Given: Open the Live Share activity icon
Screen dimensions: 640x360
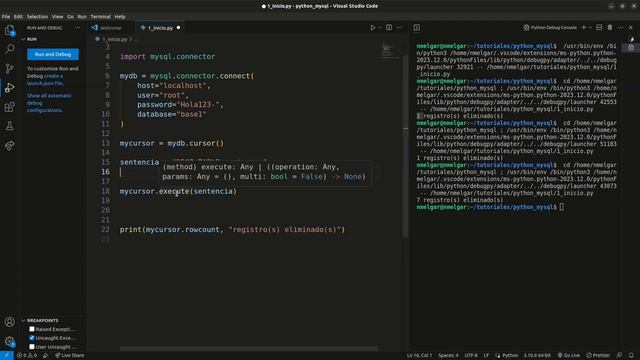Looking at the screenshot, I should (x=9, y=145).
